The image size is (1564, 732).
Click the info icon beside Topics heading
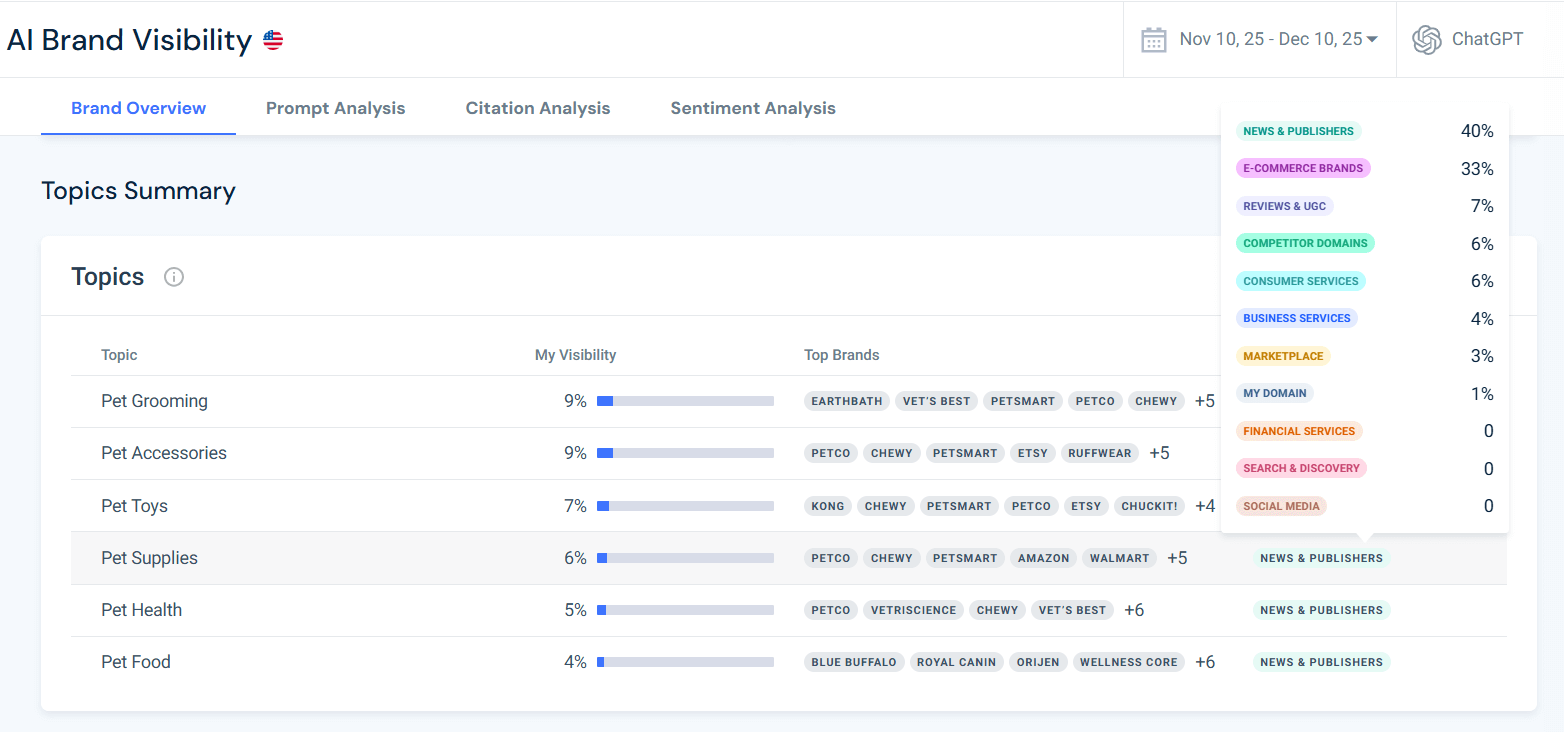(x=173, y=277)
